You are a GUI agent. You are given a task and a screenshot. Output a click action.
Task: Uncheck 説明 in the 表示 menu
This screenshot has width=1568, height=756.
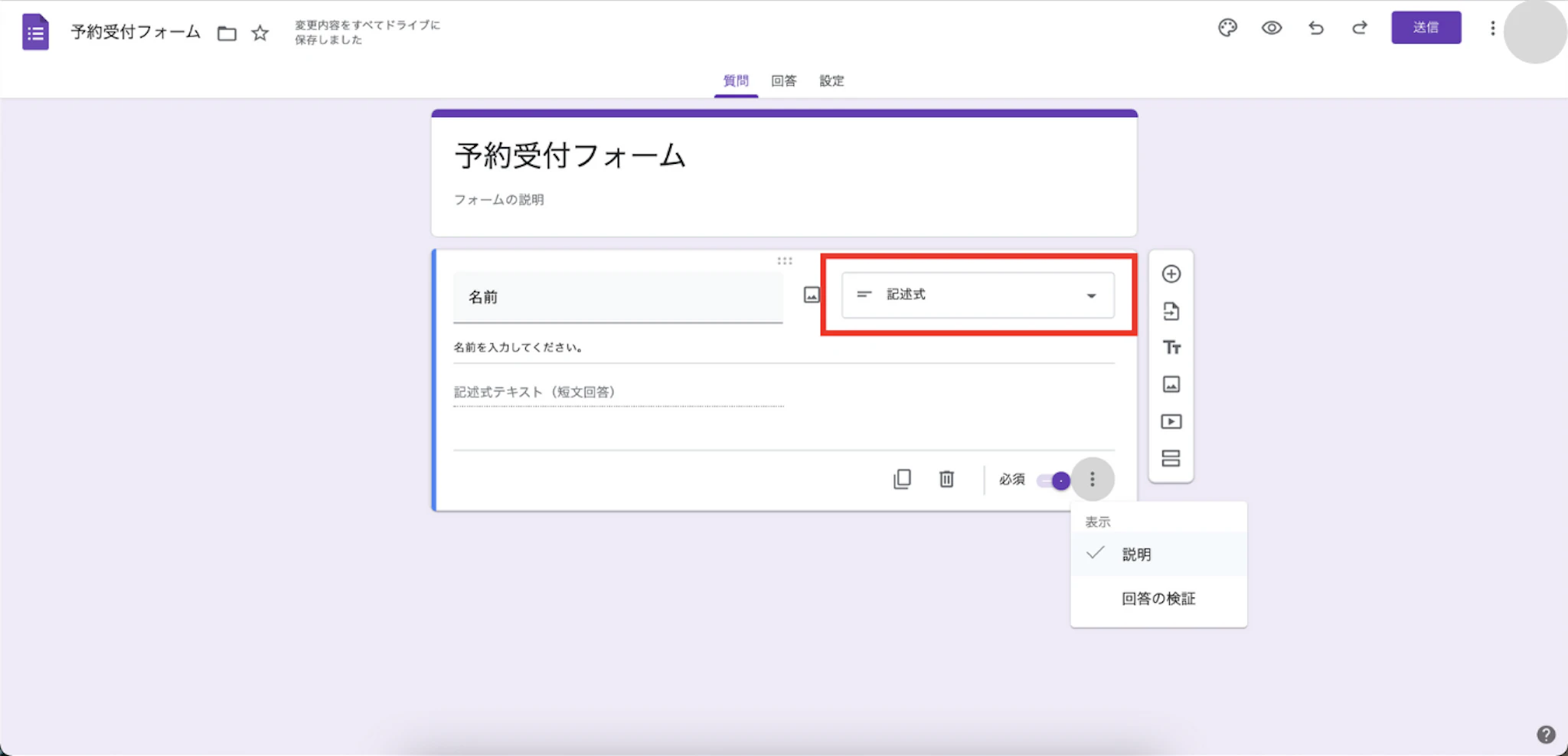pos(1136,554)
